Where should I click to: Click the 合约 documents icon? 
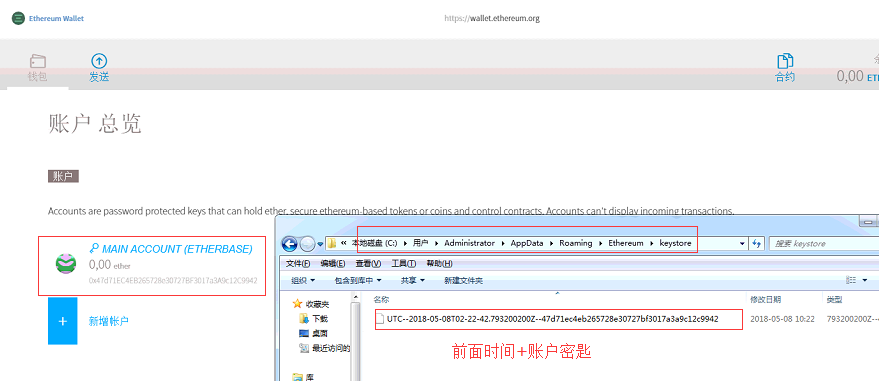785,61
